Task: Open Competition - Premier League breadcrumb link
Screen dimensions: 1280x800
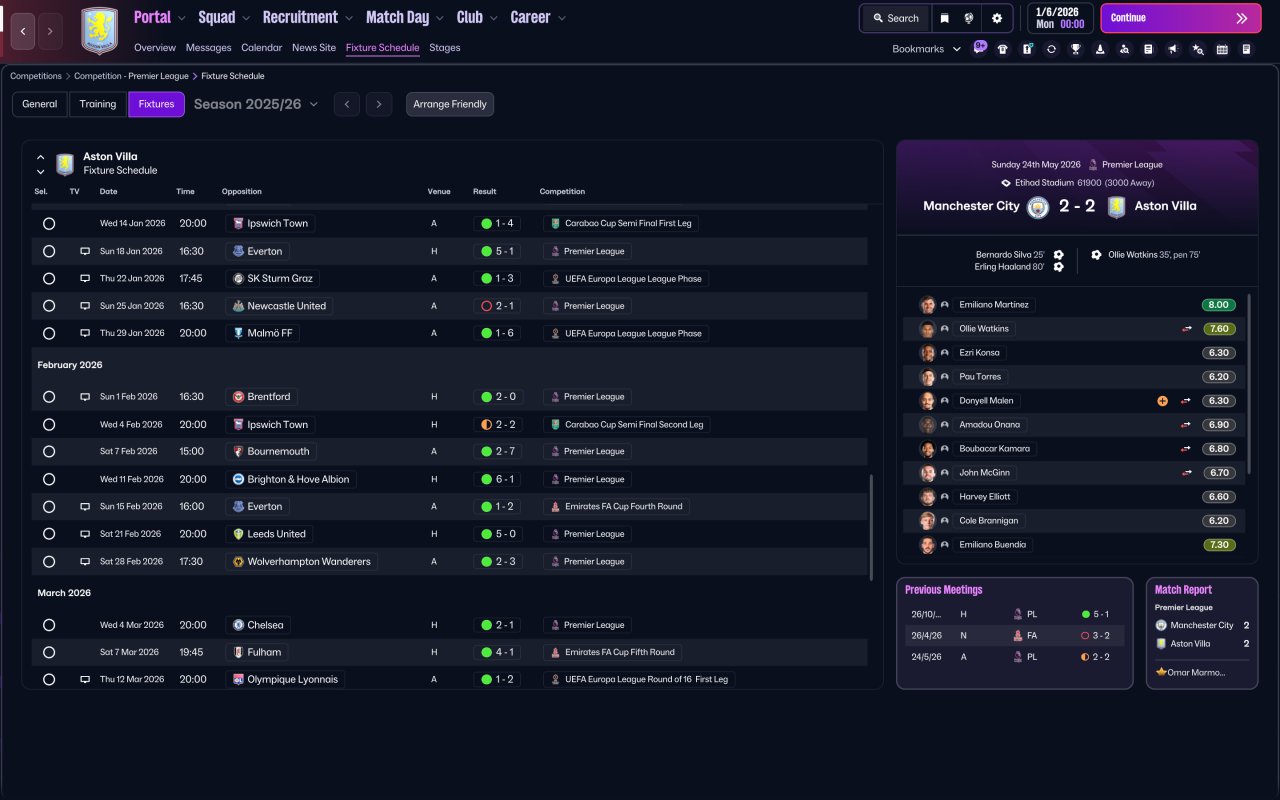Action: [x=130, y=76]
